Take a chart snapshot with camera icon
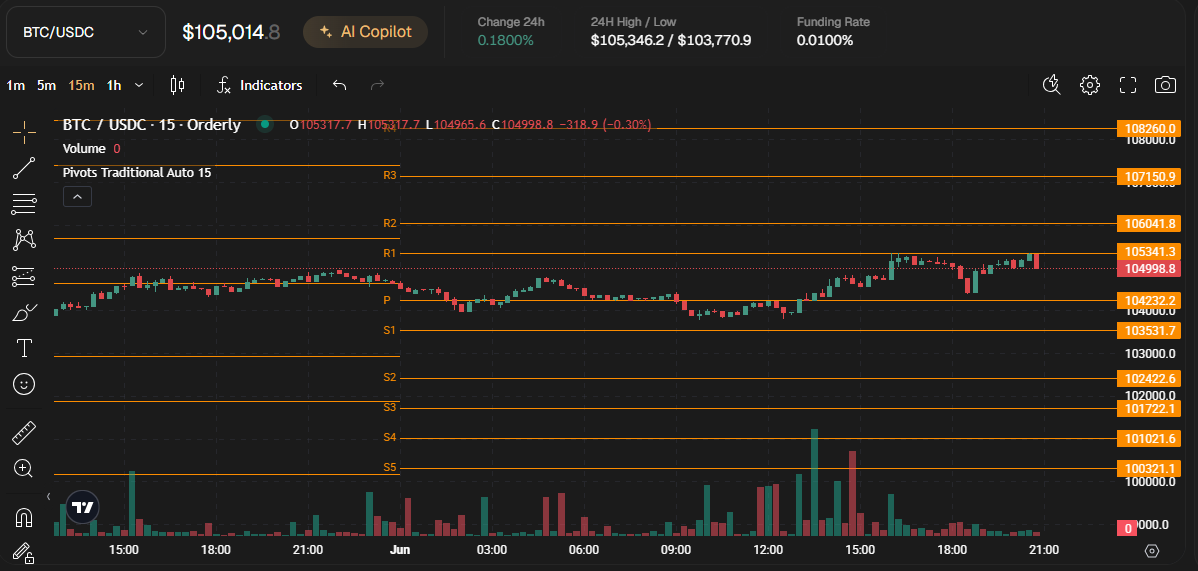The width and height of the screenshot is (1198, 571). coord(1165,85)
